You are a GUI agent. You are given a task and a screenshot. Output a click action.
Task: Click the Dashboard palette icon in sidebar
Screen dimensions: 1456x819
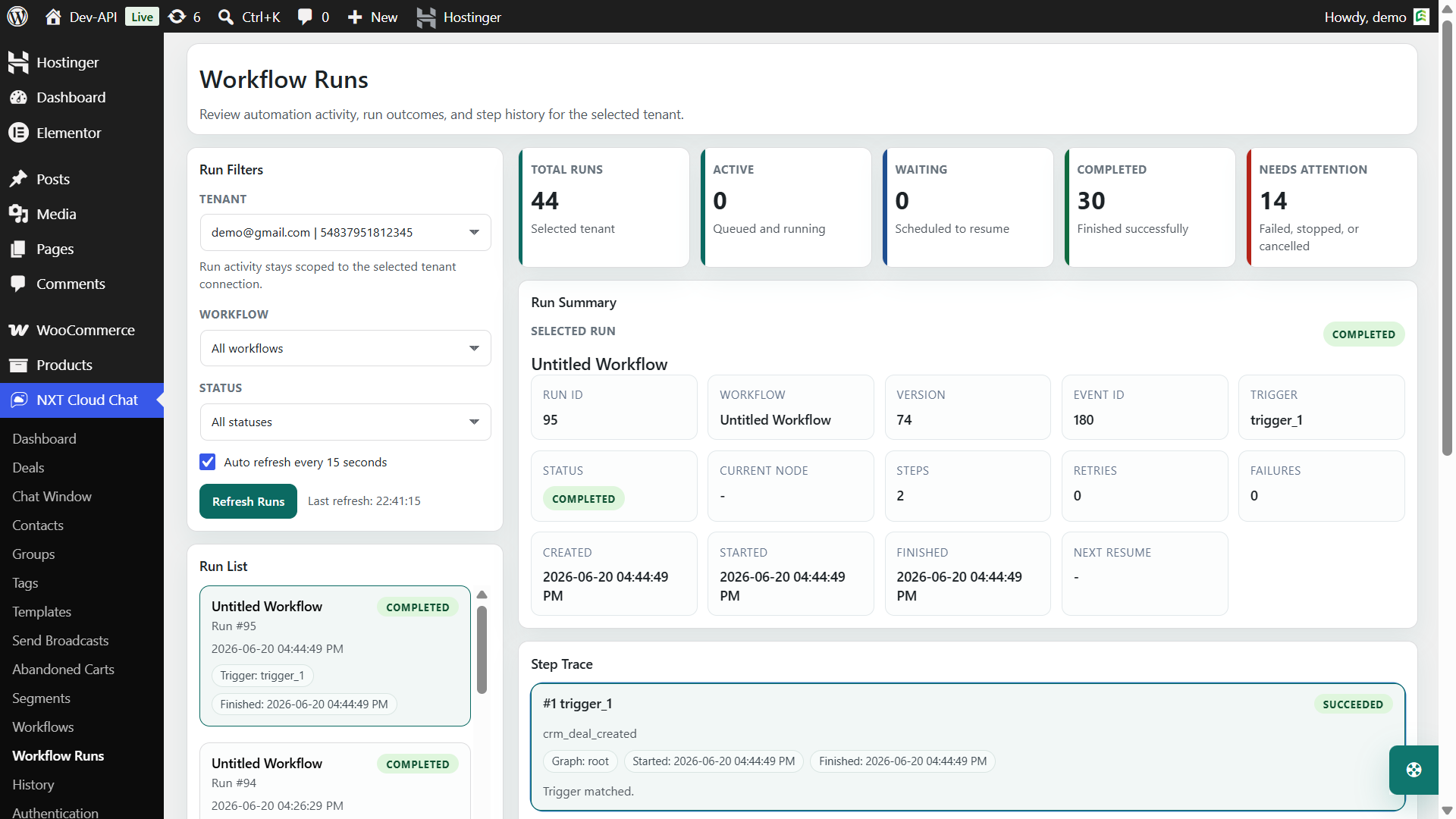pos(18,97)
